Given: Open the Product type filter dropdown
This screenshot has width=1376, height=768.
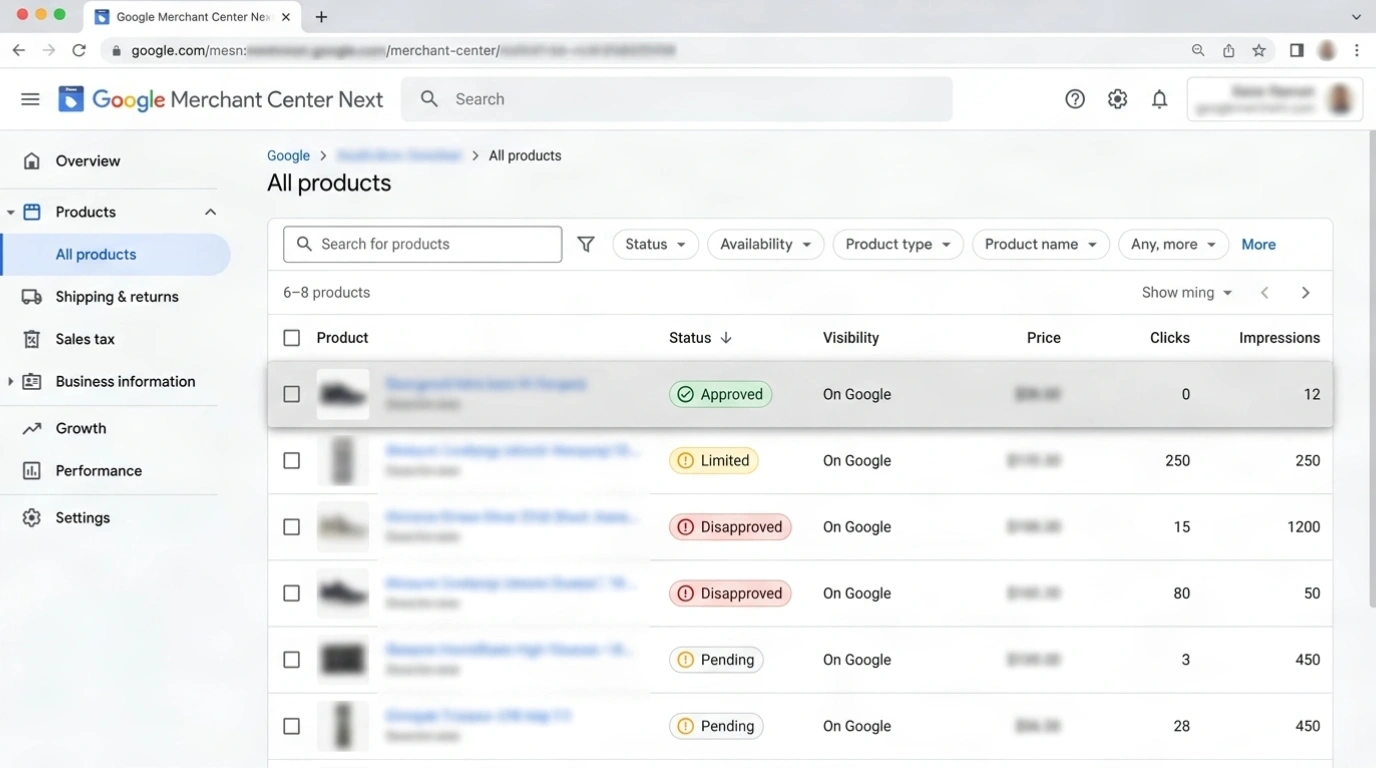Looking at the screenshot, I should pos(898,244).
